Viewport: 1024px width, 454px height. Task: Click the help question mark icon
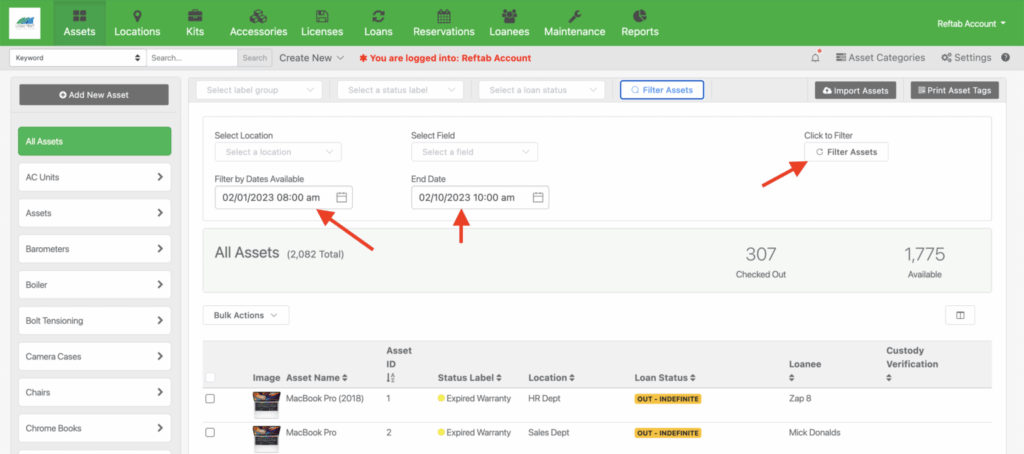click(1005, 57)
